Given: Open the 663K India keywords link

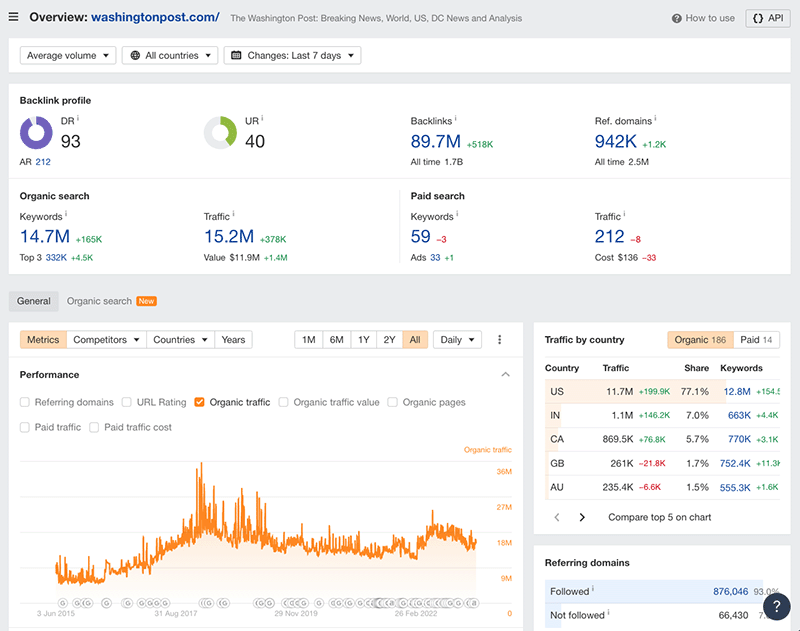Looking at the screenshot, I should (x=739, y=416).
